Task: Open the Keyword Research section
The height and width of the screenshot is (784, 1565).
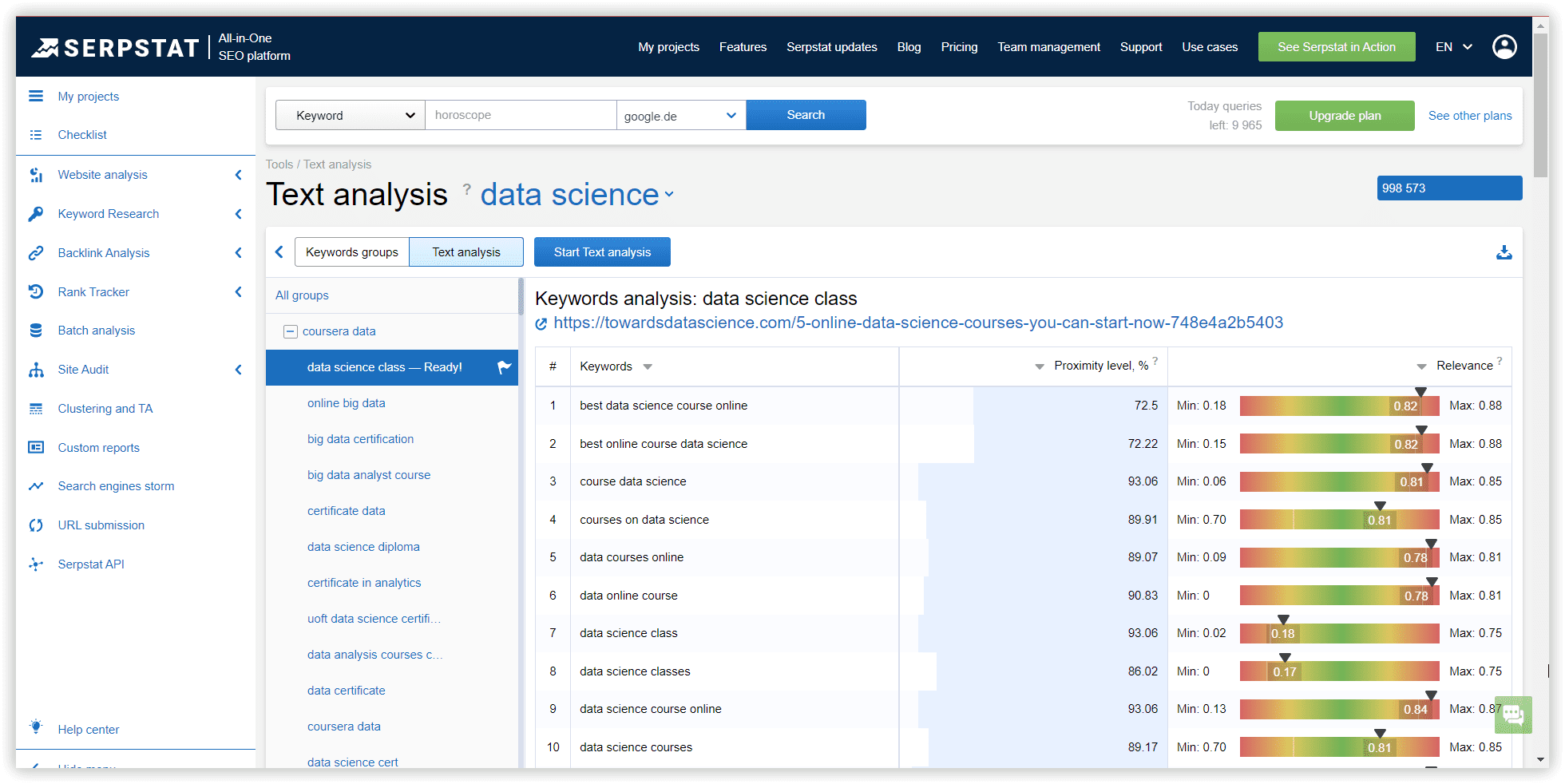Action: (x=108, y=213)
